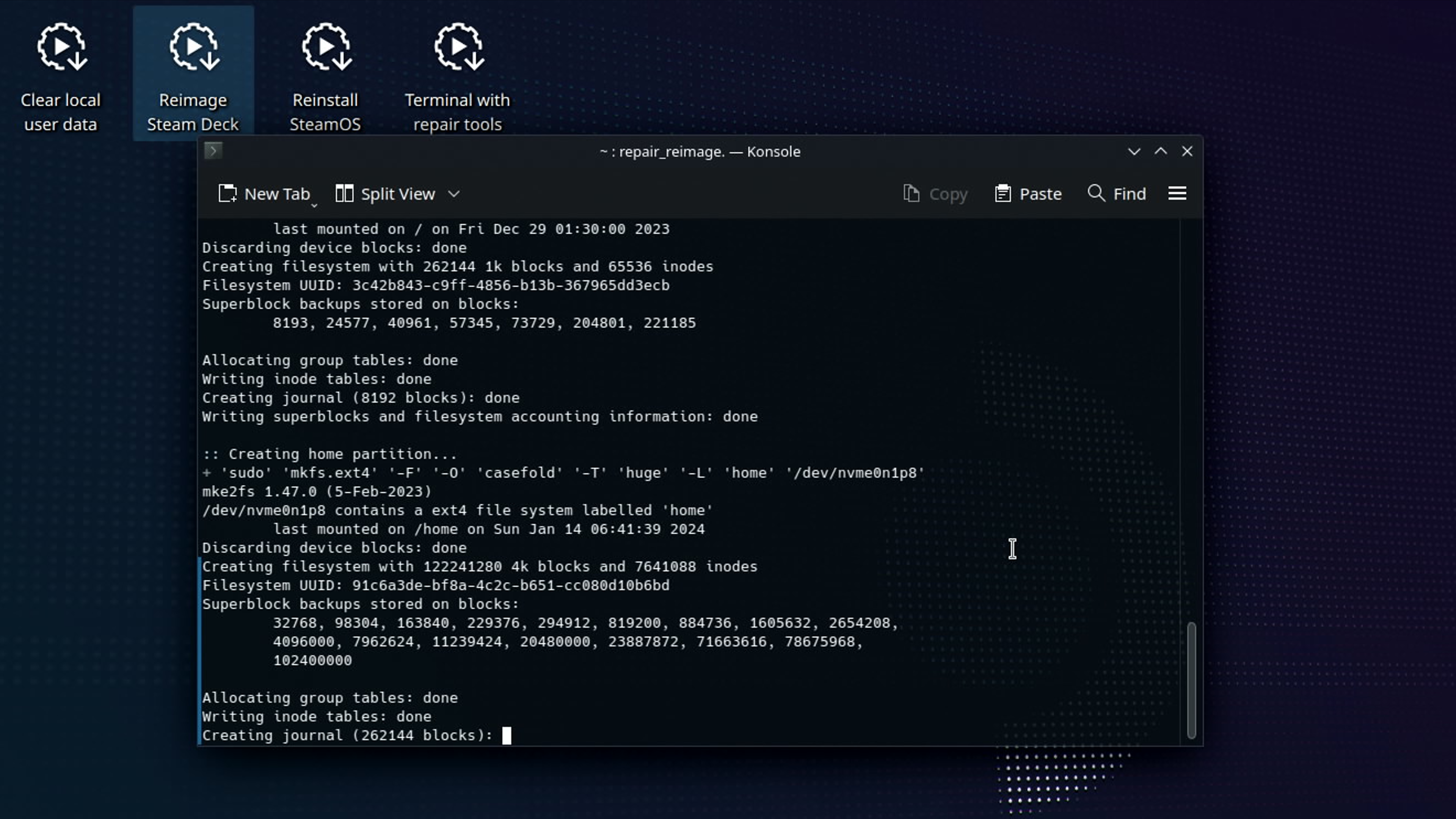
Task: Click the terminal scrollbar handle
Action: click(1191, 680)
